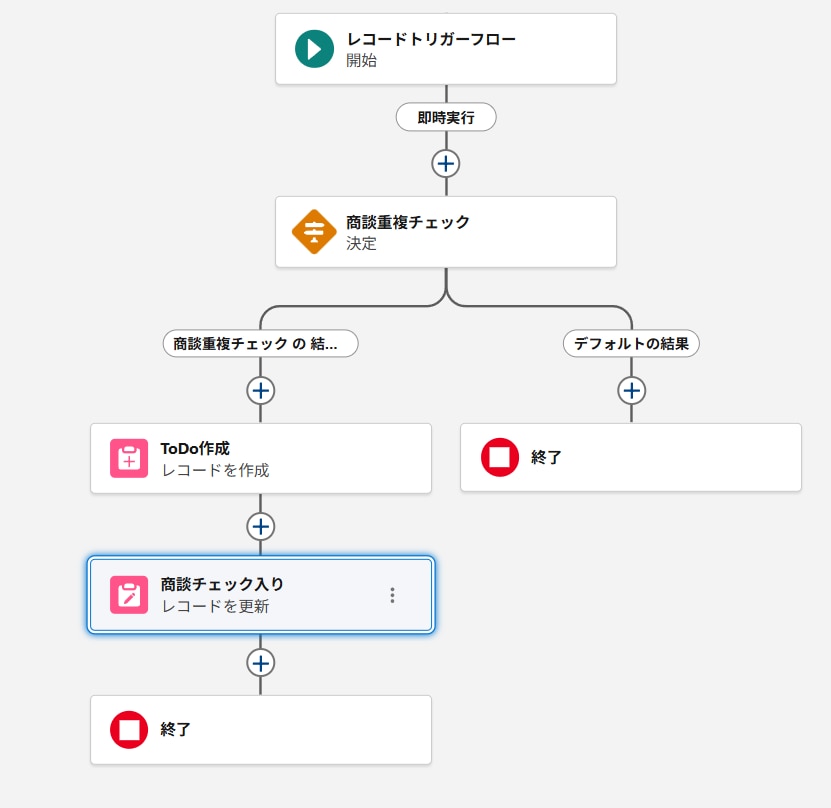Select the 商談重複チェック の 結 branch label
This screenshot has width=831, height=808.
(x=260, y=343)
